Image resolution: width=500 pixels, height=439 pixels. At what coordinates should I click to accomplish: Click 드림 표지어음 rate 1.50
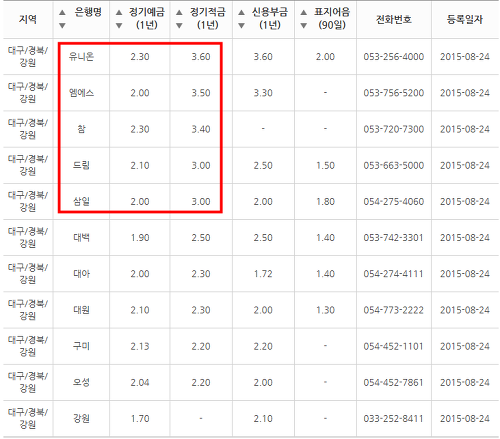325,166
